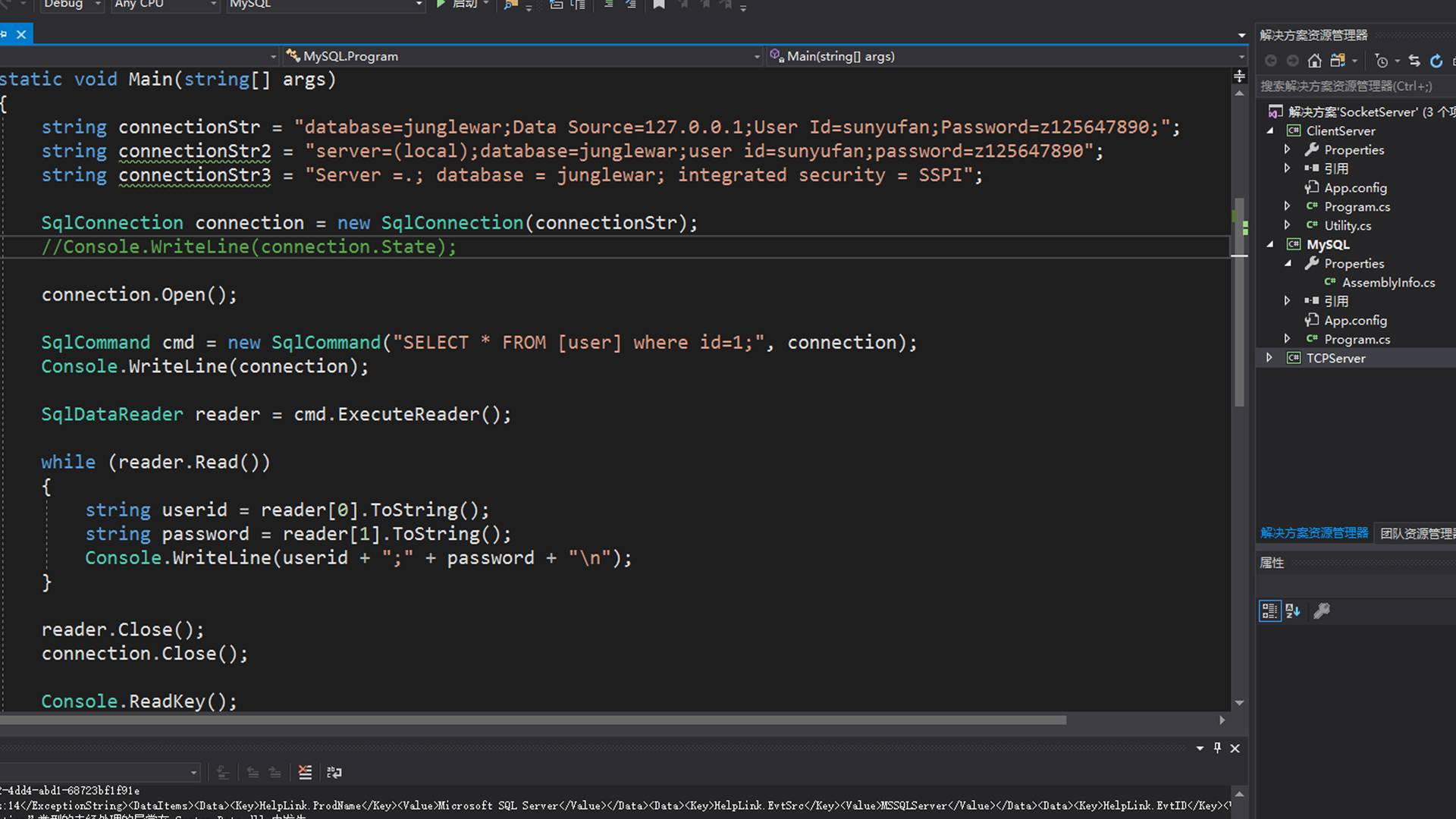Click the switch views icon in Solution Explorer
This screenshot has width=1456, height=819.
(x=1338, y=61)
